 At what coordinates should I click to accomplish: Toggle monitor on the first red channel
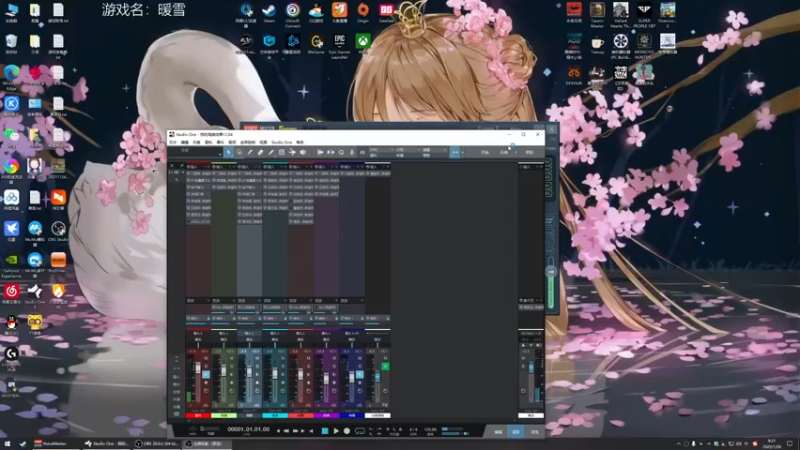(x=206, y=374)
